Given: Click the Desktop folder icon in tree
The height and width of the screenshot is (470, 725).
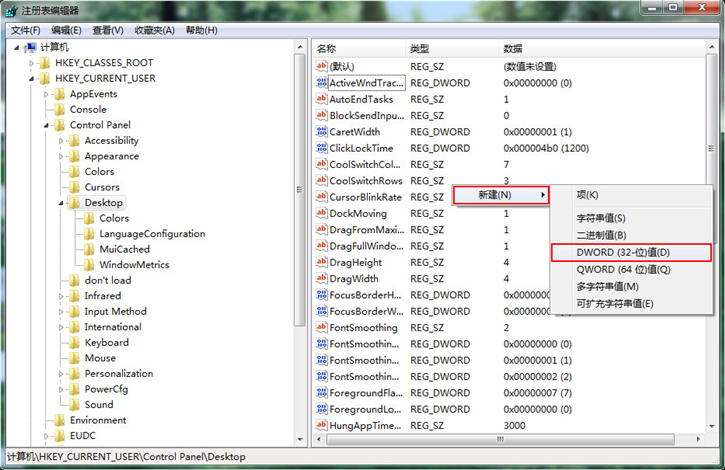Looking at the screenshot, I should [x=74, y=203].
